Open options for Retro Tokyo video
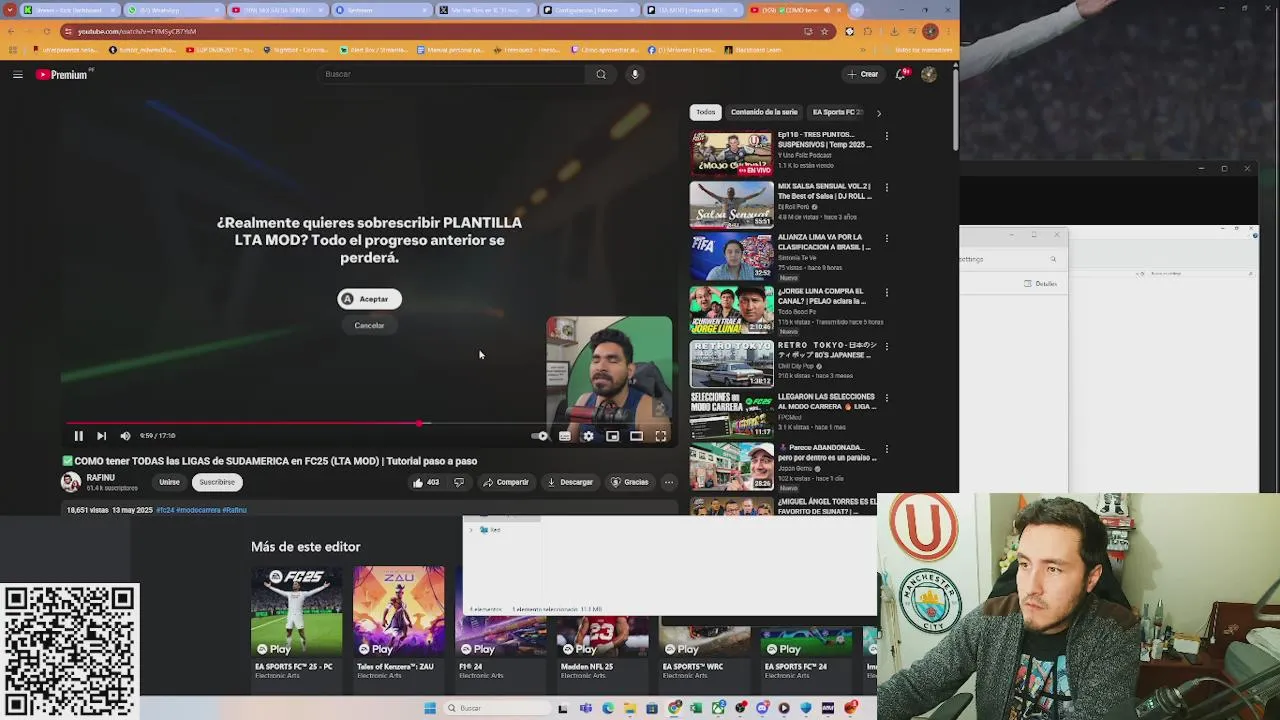Viewport: 1280px width, 720px height. point(886,346)
